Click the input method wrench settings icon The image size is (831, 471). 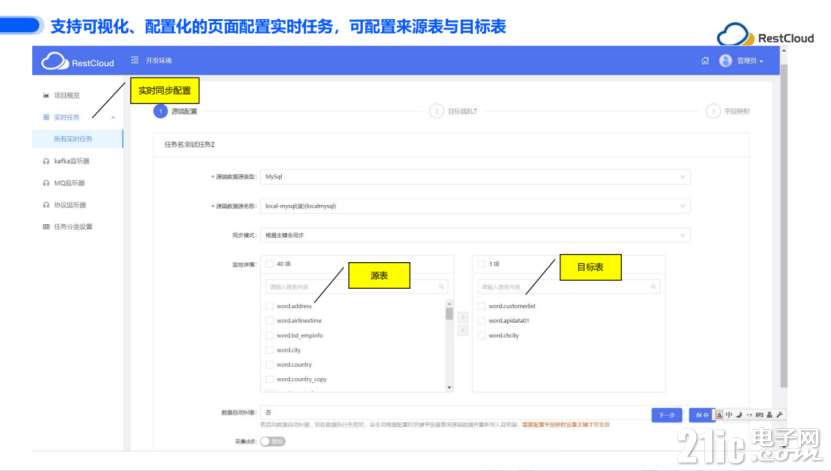pos(780,414)
